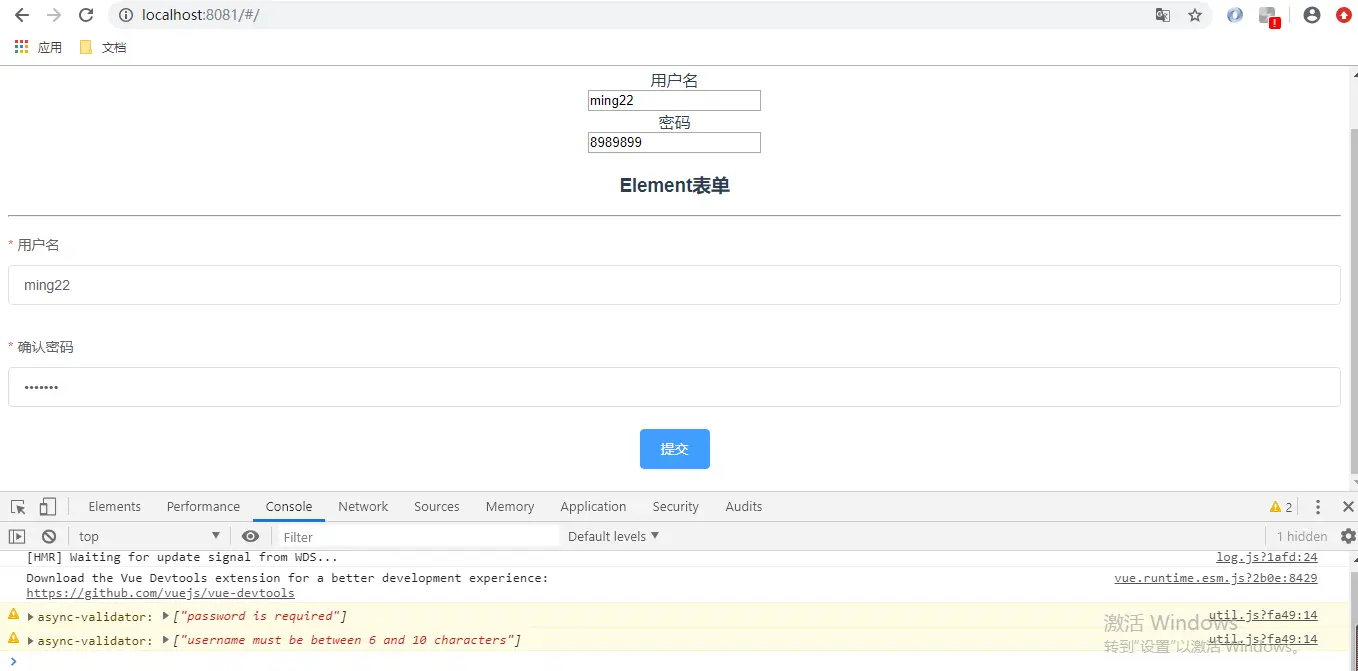1358x671 pixels.
Task: Open util.js link of username warning
Action: click(x=1263, y=640)
